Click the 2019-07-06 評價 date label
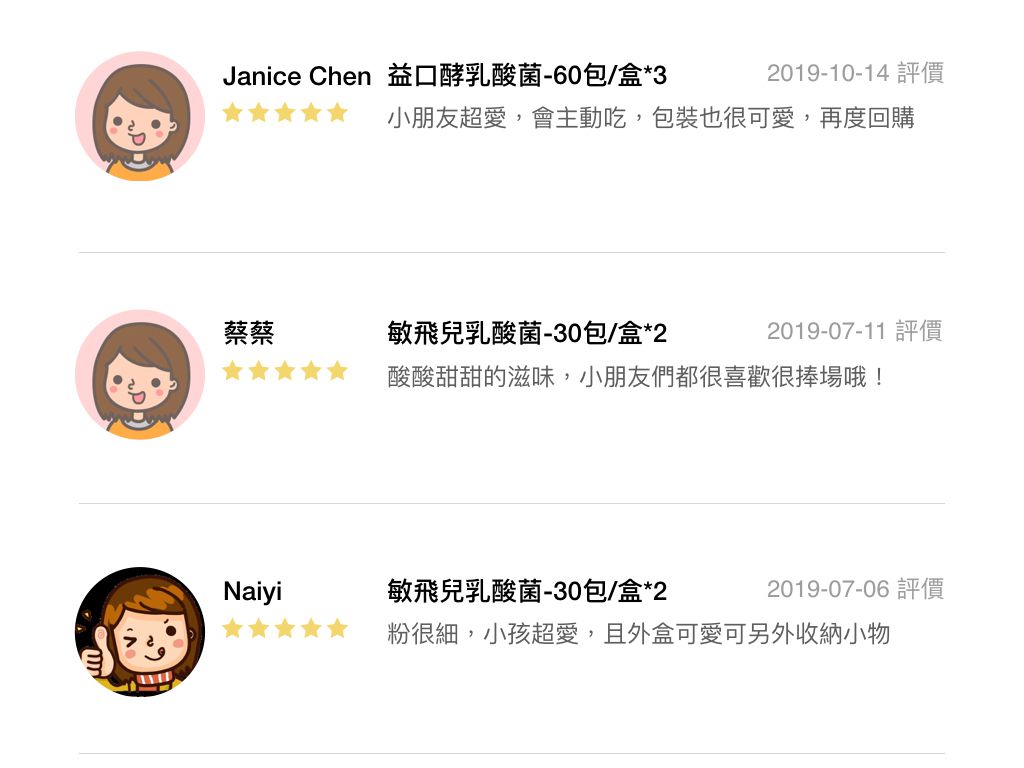The image size is (1024, 768). tap(856, 589)
